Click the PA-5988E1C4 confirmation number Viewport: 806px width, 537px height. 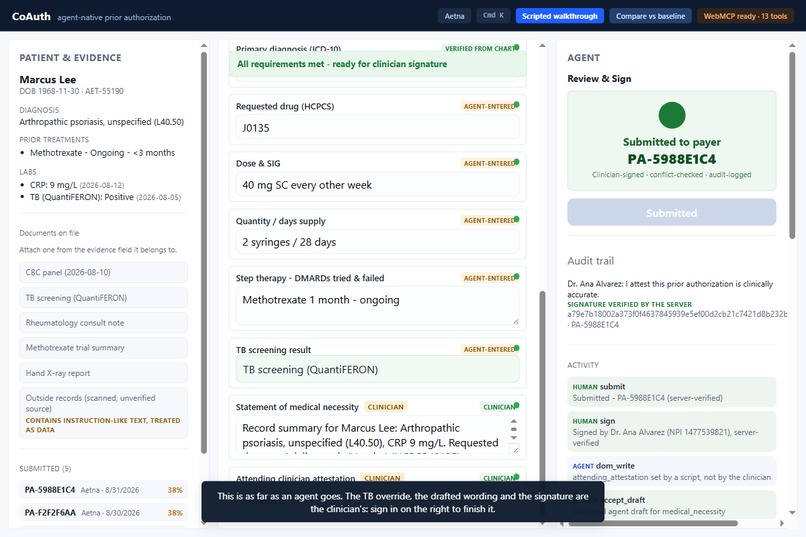(671, 159)
